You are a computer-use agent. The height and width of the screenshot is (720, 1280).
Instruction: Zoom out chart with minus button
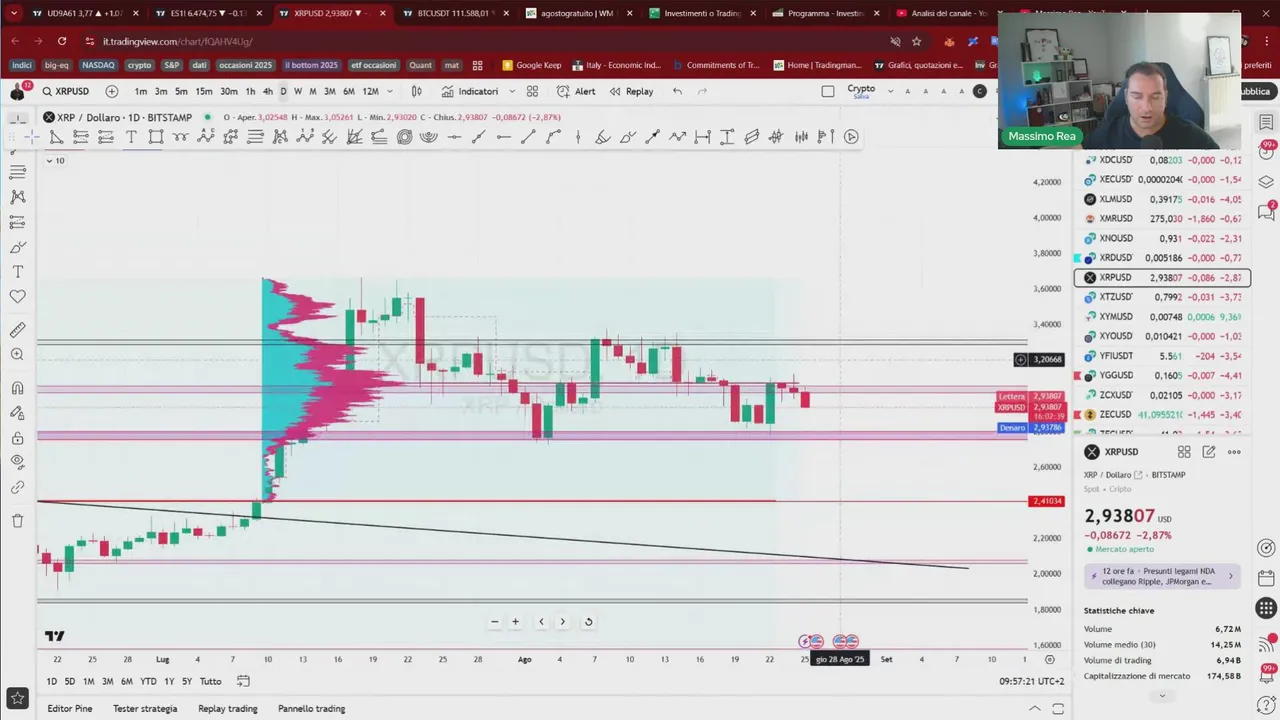494,622
